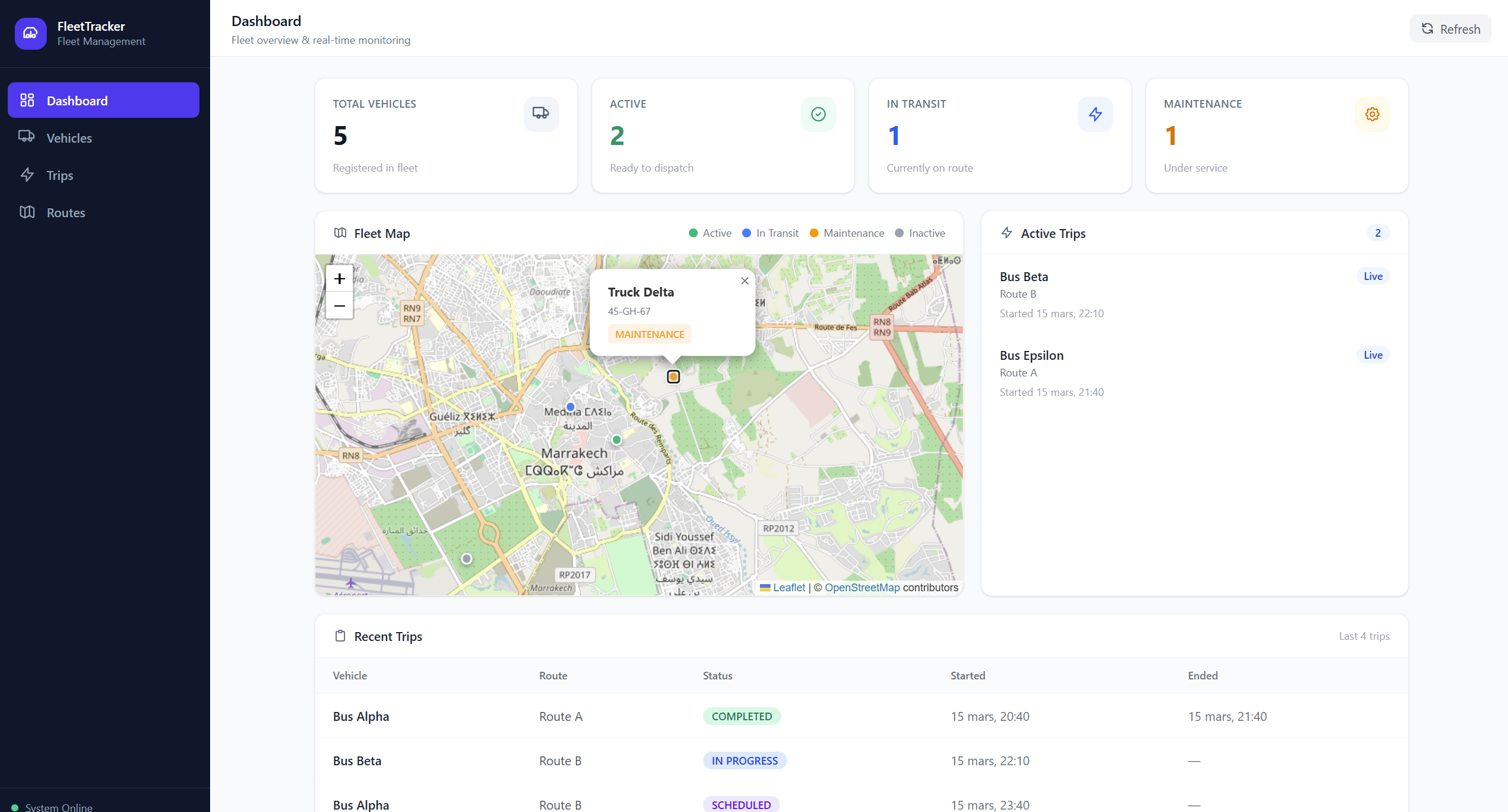Click the lightning icon on the In Transit card
Screen dimensions: 1508x812
(x=1095, y=114)
